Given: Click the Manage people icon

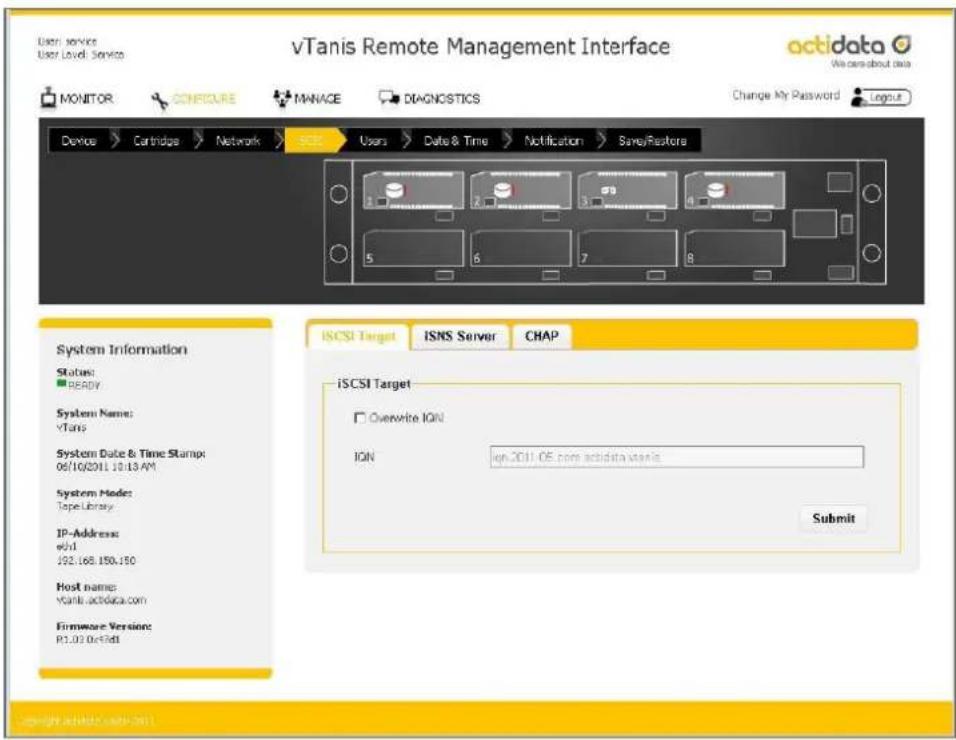Looking at the screenshot, I should [282, 98].
